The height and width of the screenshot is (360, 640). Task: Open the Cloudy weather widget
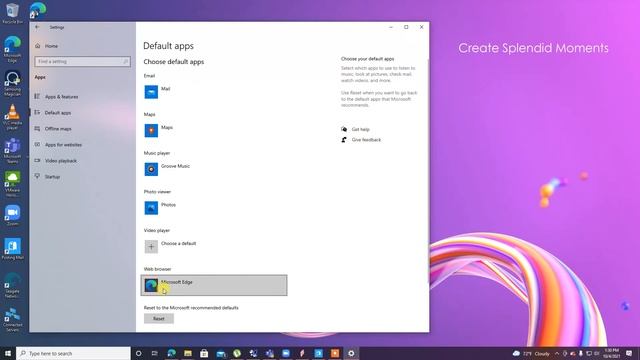click(531, 353)
